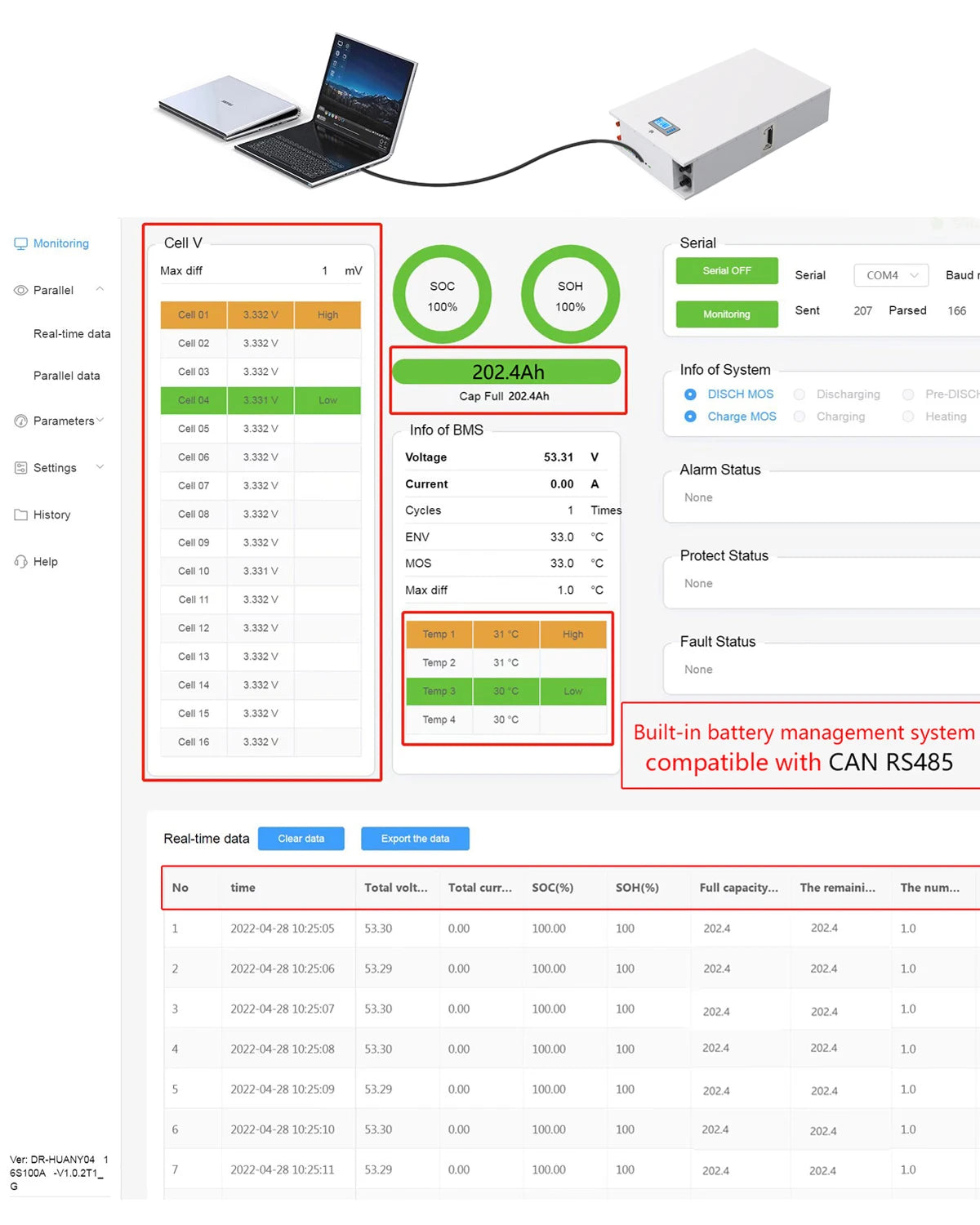The image size is (980, 1225).
Task: Select the Discharging radio indicator
Action: [800, 394]
